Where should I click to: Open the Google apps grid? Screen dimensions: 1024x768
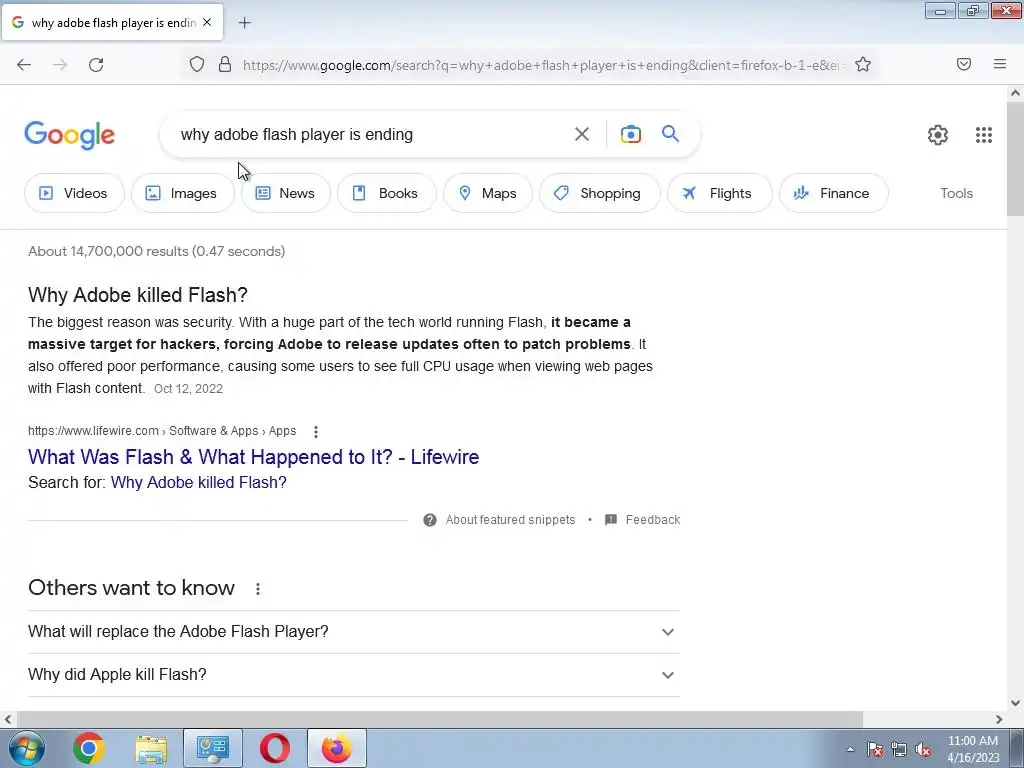[984, 135]
